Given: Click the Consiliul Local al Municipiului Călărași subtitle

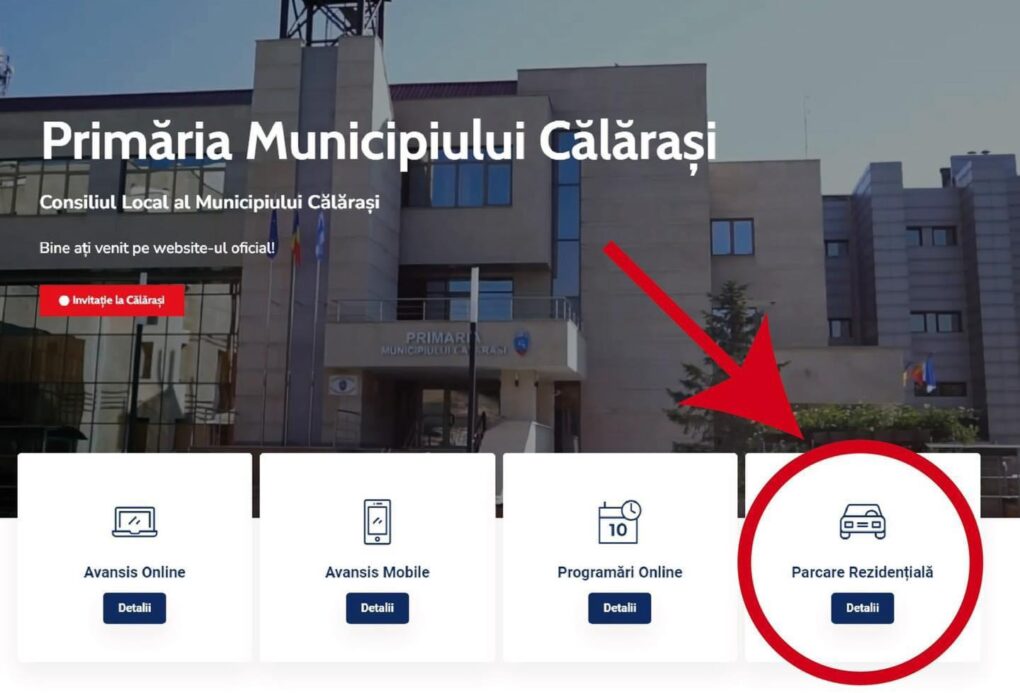Looking at the screenshot, I should tap(209, 202).
